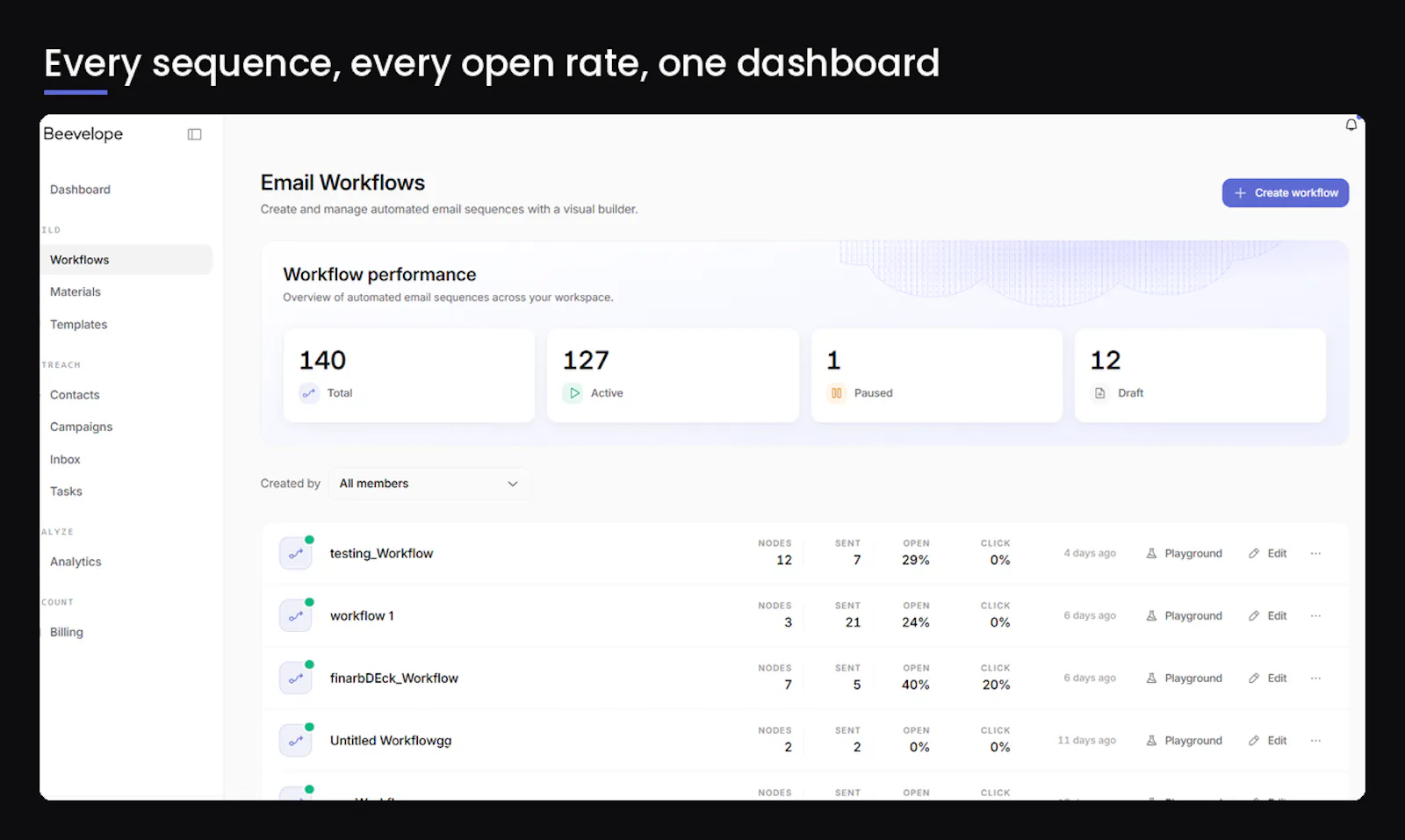This screenshot has width=1405, height=840.
Task: Click the finarbDEck_Workflow row icon
Action: 296,678
